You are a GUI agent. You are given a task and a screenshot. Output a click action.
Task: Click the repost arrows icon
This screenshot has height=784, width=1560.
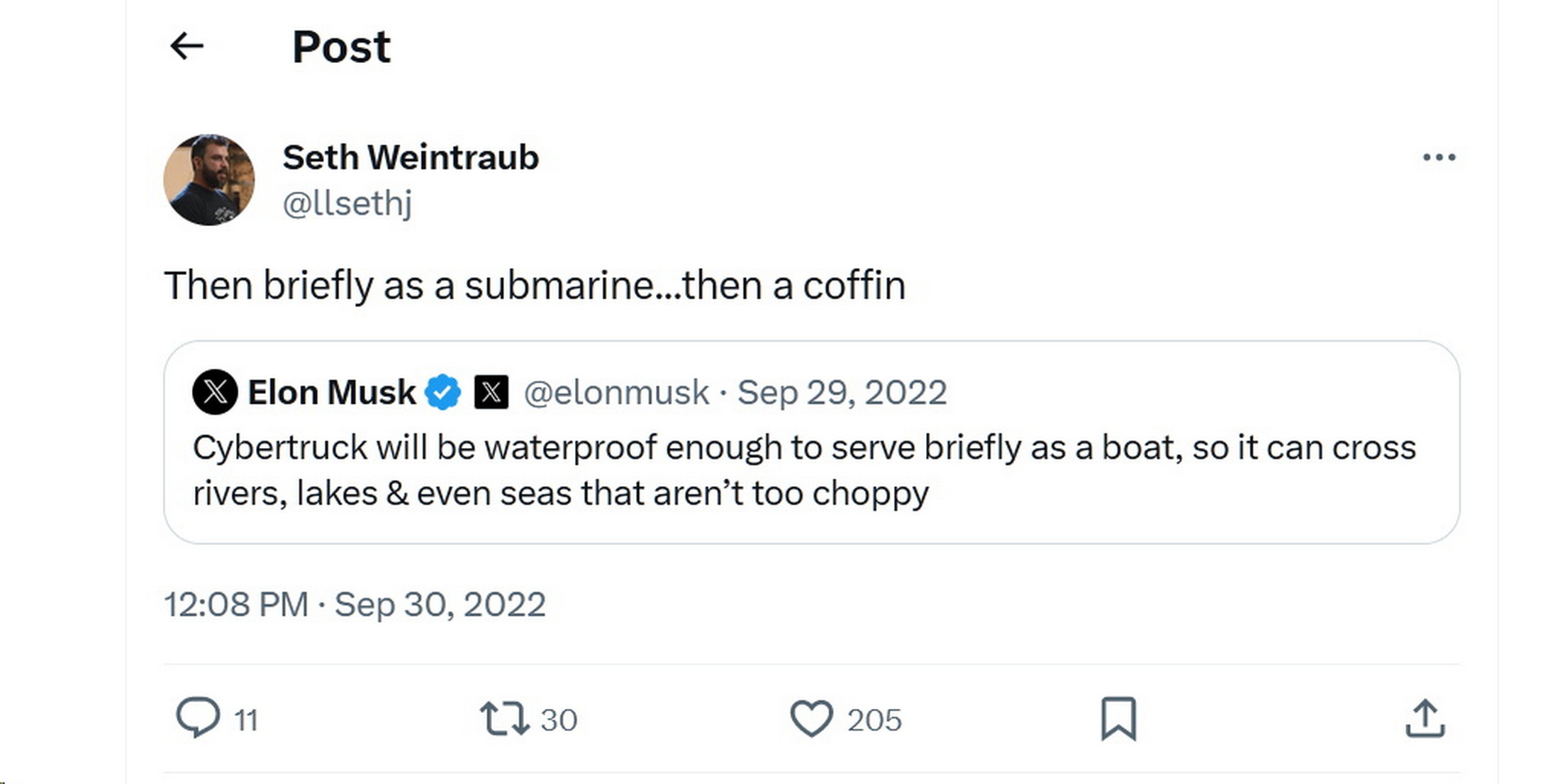[504, 718]
